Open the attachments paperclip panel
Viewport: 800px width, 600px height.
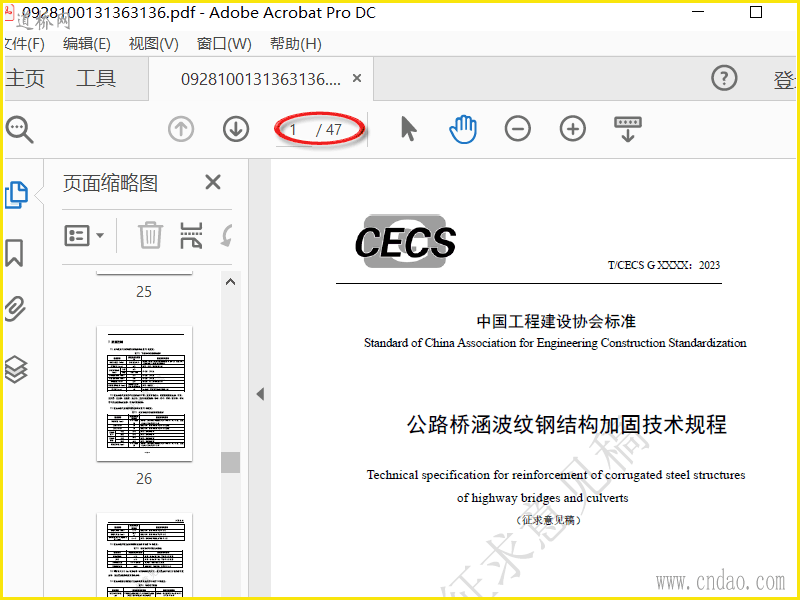[15, 309]
